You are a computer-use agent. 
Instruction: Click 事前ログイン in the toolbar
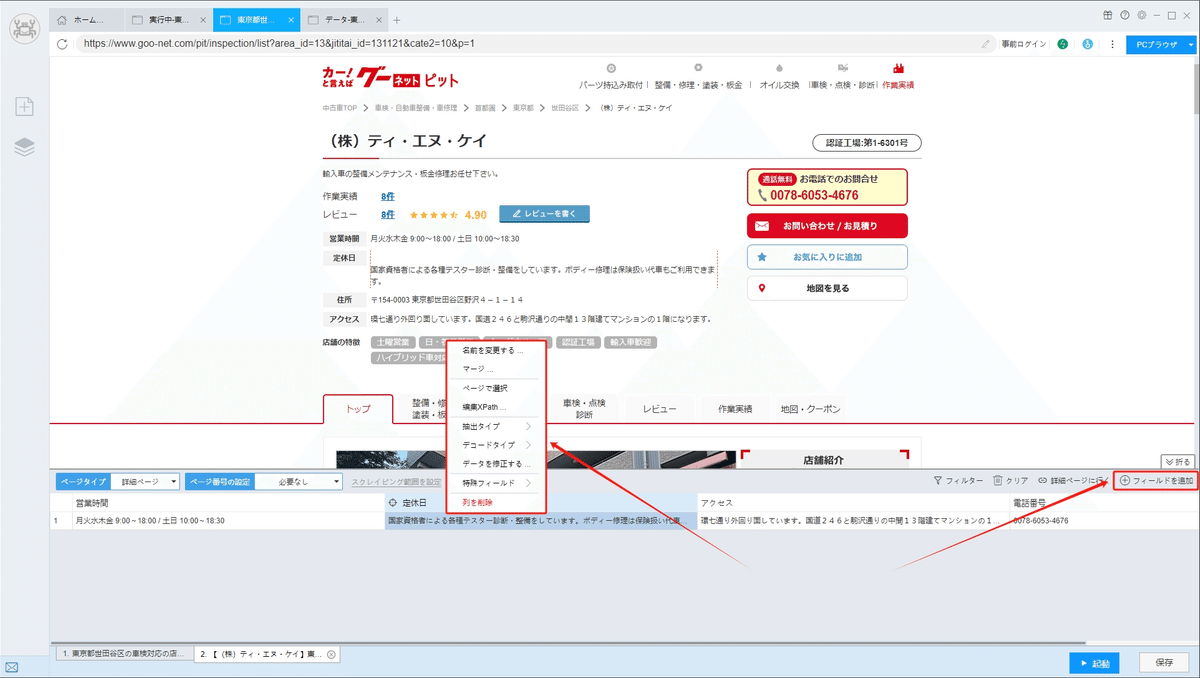1024,44
